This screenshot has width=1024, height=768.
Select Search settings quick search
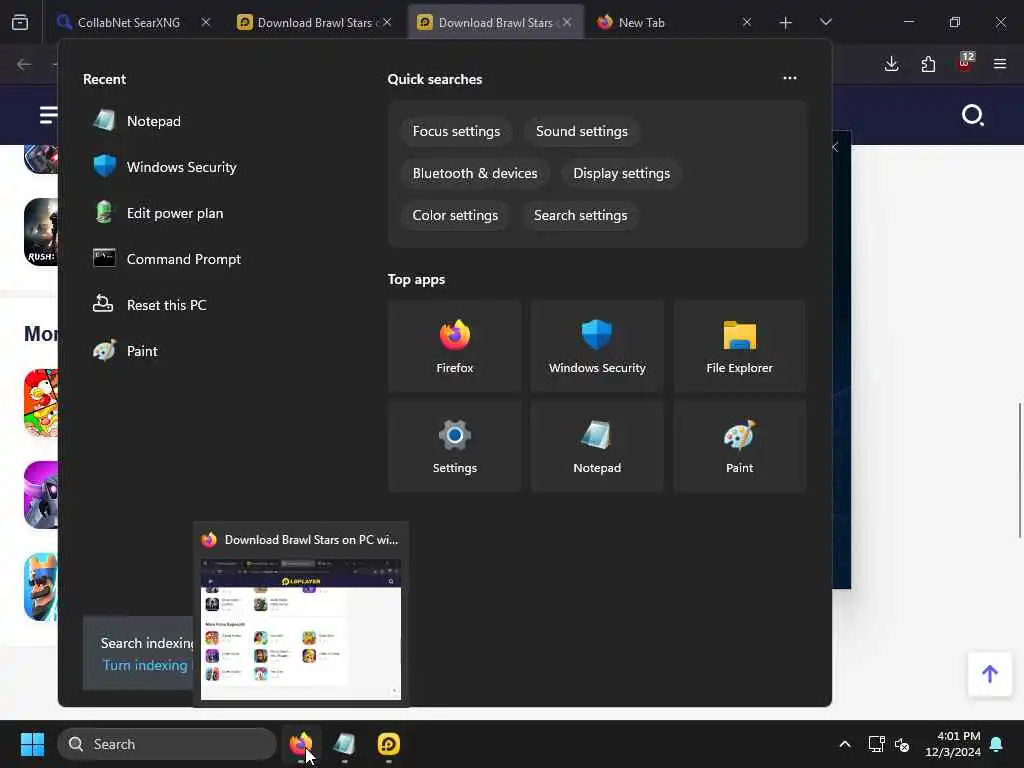(x=581, y=215)
